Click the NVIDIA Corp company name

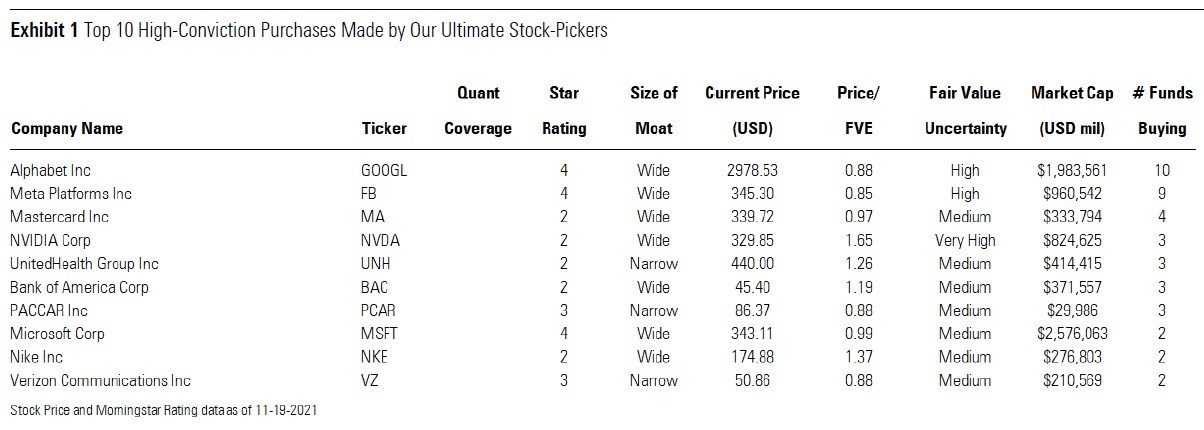click(x=52, y=240)
